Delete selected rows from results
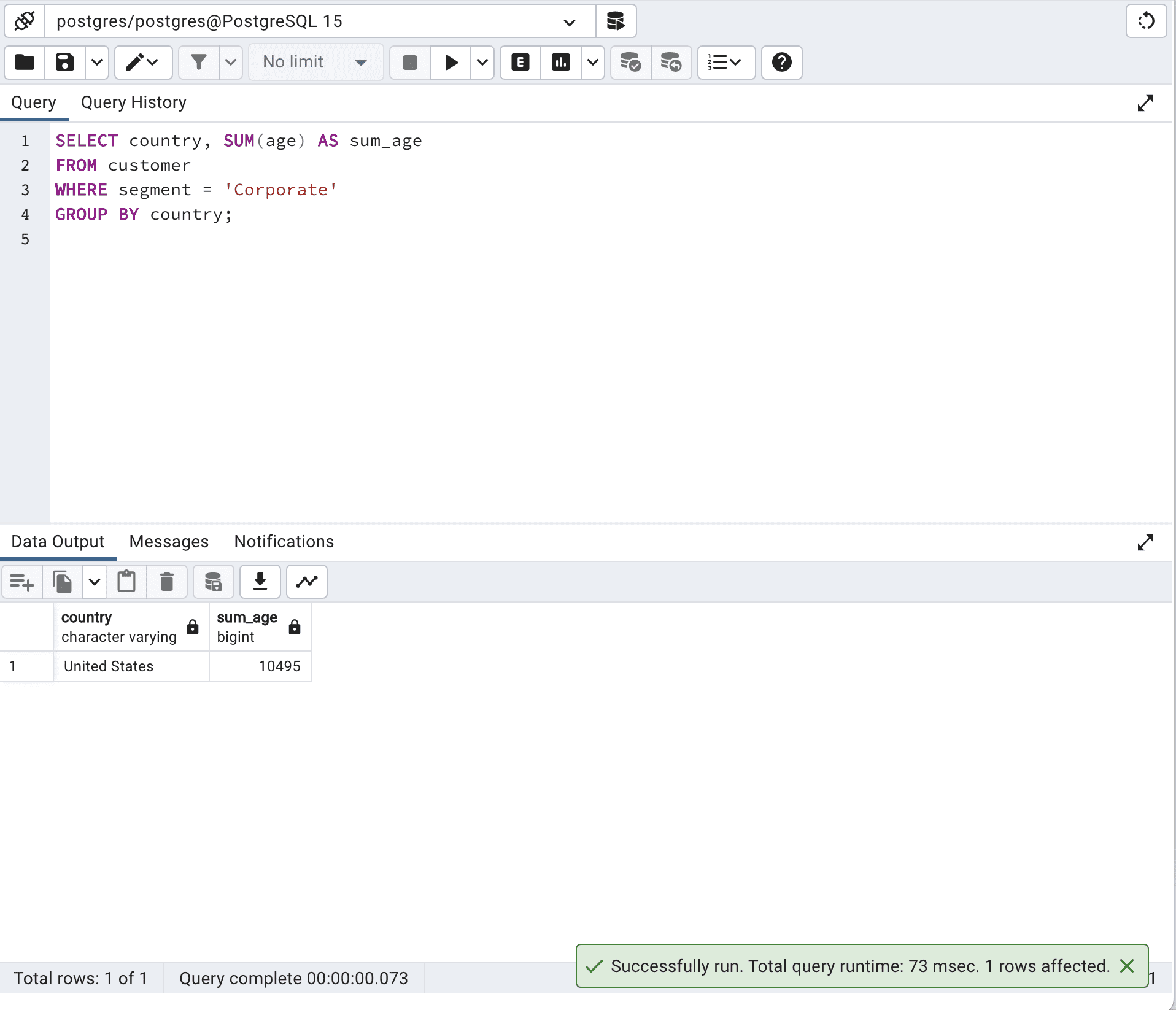This screenshot has height=1010, width=1176. [x=166, y=582]
